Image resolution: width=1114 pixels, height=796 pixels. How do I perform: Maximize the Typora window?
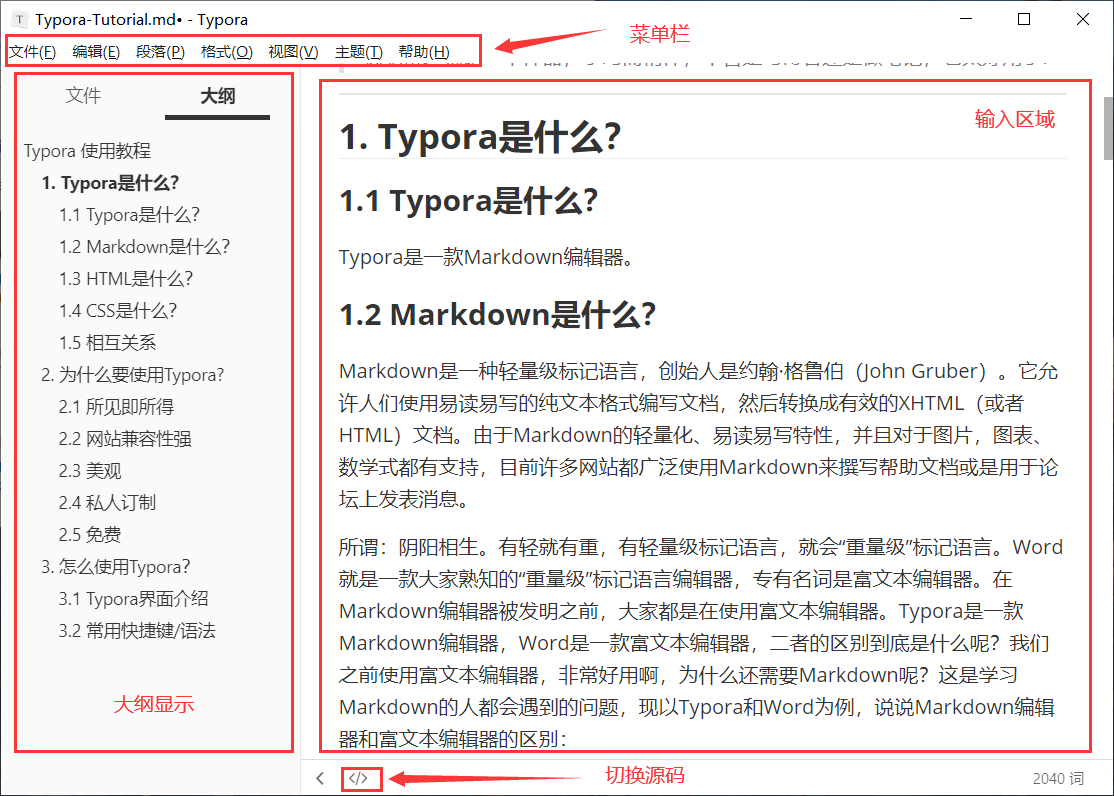pos(1024,19)
